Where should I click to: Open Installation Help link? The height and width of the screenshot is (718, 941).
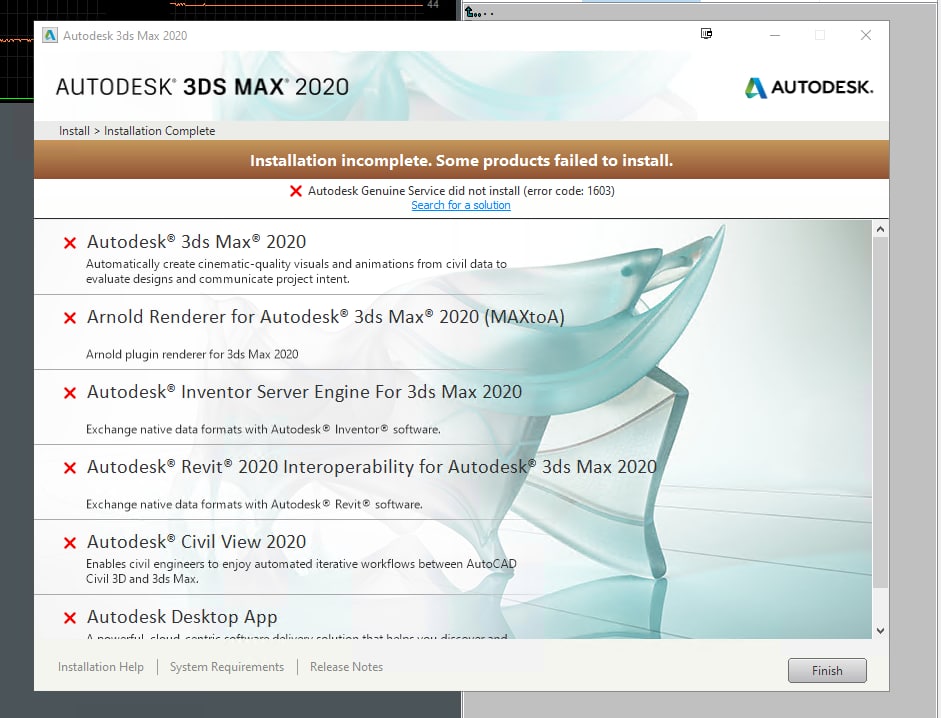pos(101,667)
